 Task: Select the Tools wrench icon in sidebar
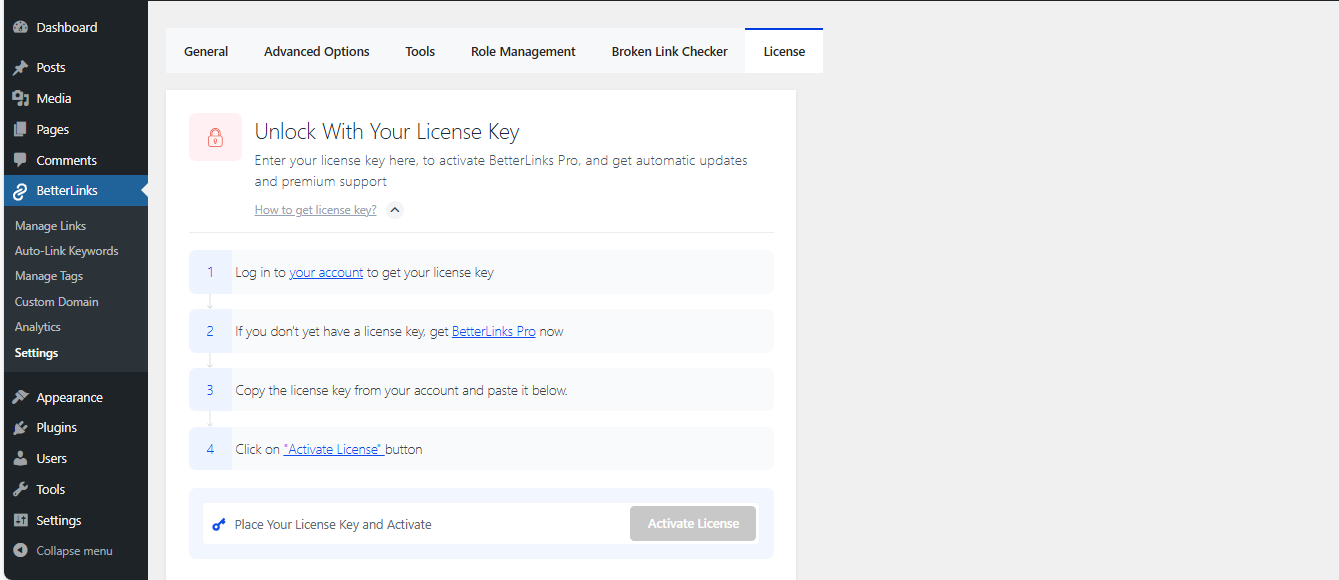(x=22, y=489)
